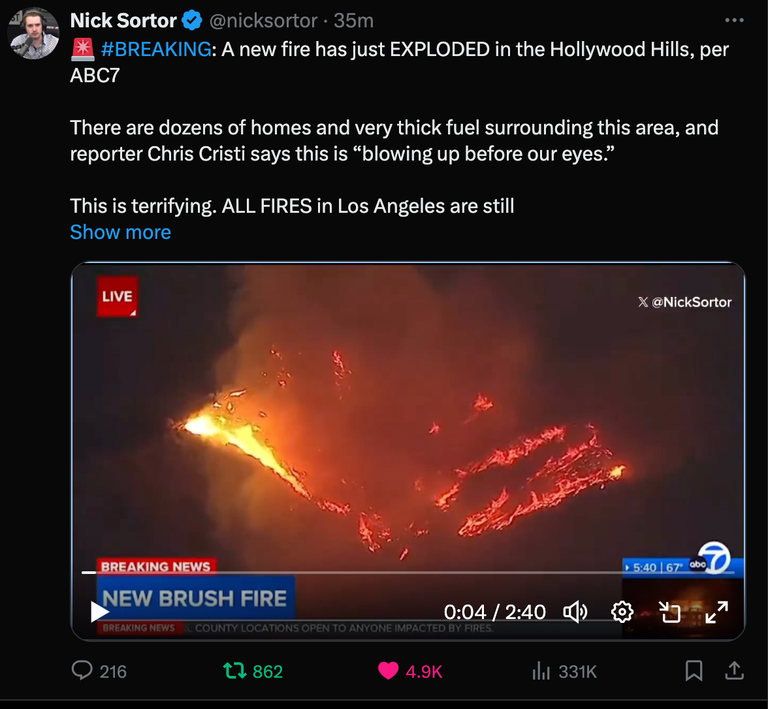View the 331K analytics bar icon
Screen dimensions: 768x709
[541, 671]
